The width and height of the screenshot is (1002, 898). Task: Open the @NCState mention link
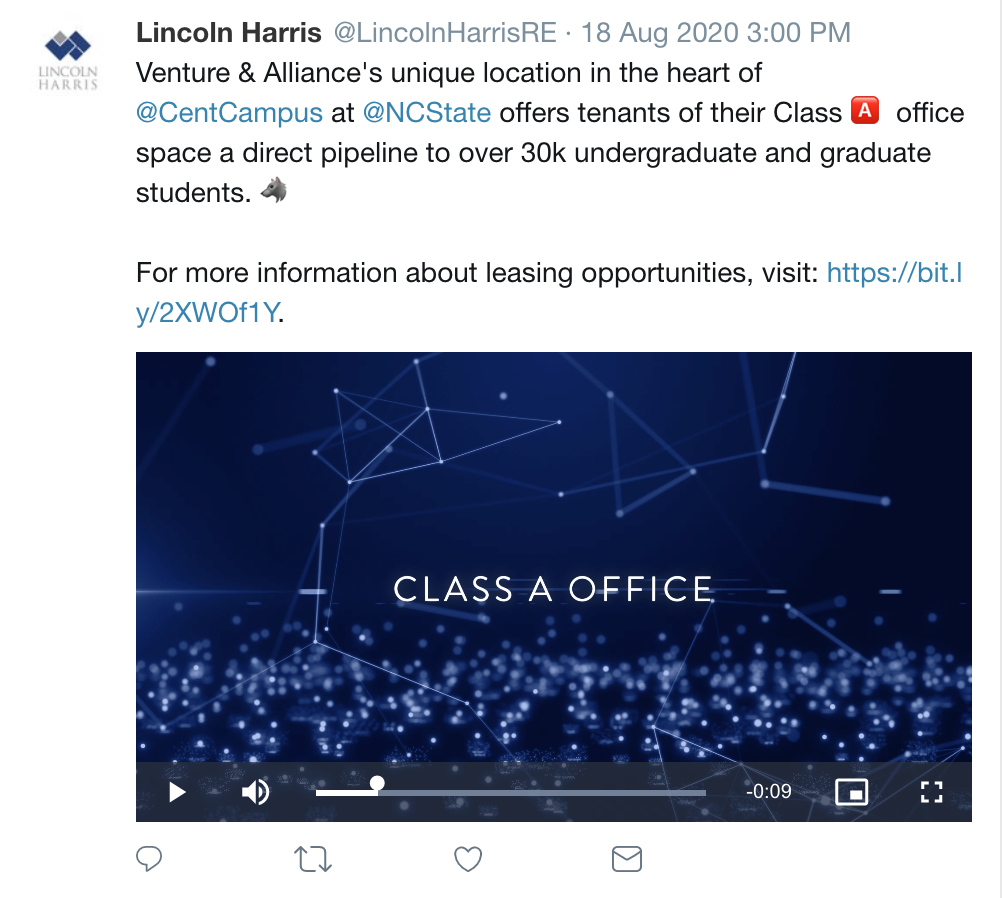coord(427,113)
